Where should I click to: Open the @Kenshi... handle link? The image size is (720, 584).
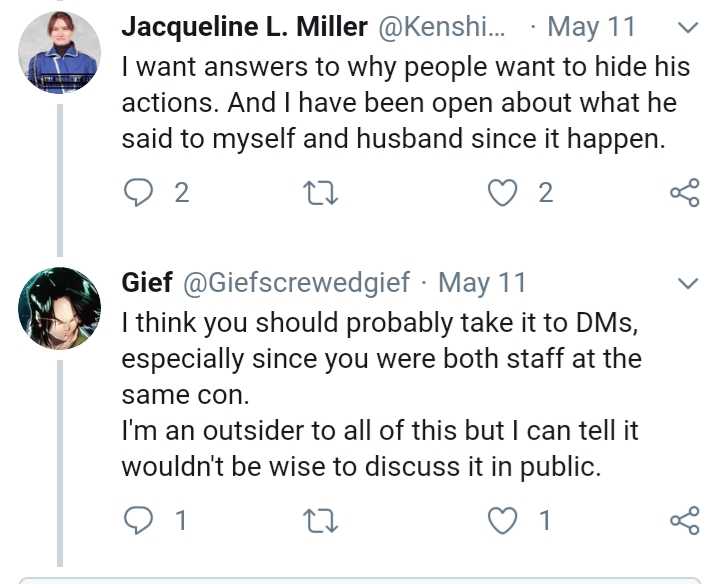442,27
